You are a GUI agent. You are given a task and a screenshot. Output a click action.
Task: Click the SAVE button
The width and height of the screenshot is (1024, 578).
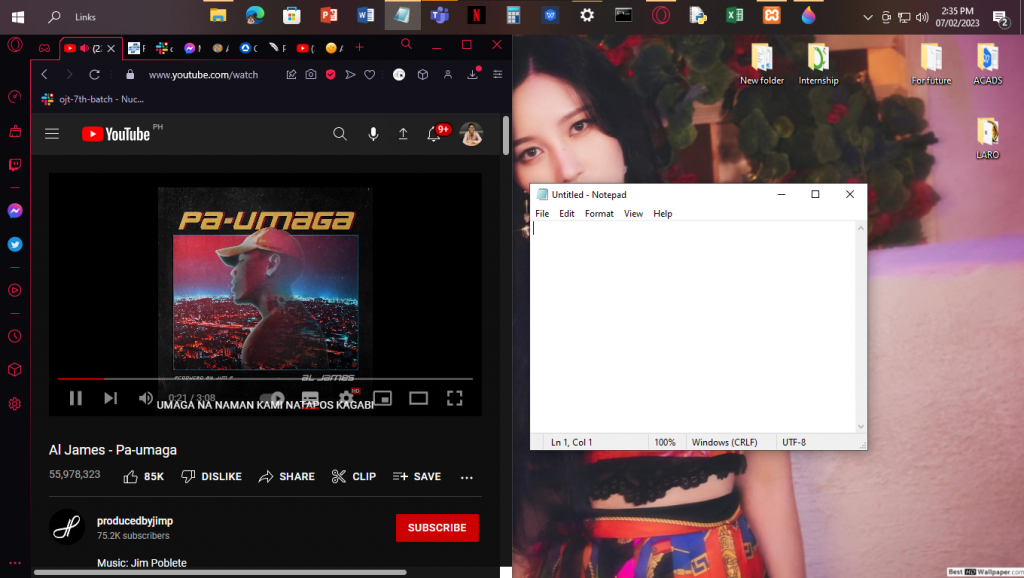[417, 477]
